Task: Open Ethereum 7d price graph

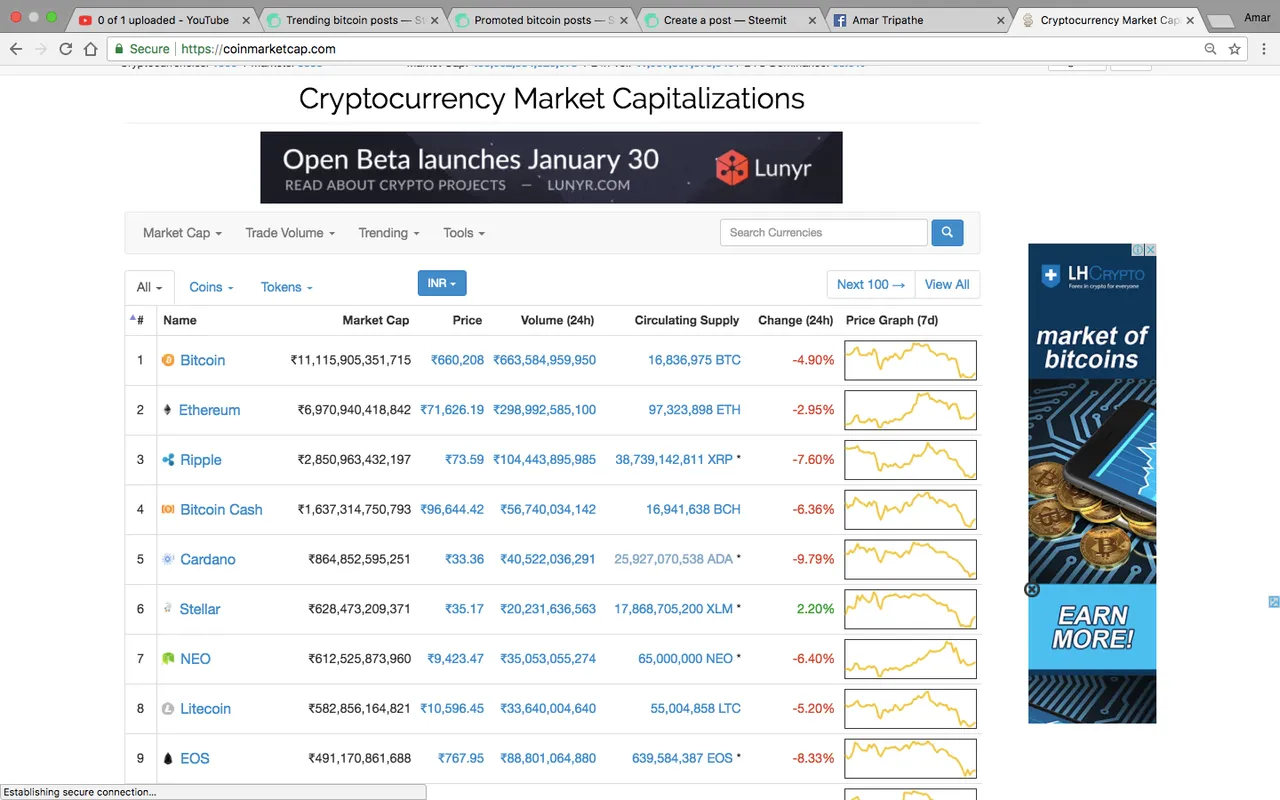Action: pos(910,410)
